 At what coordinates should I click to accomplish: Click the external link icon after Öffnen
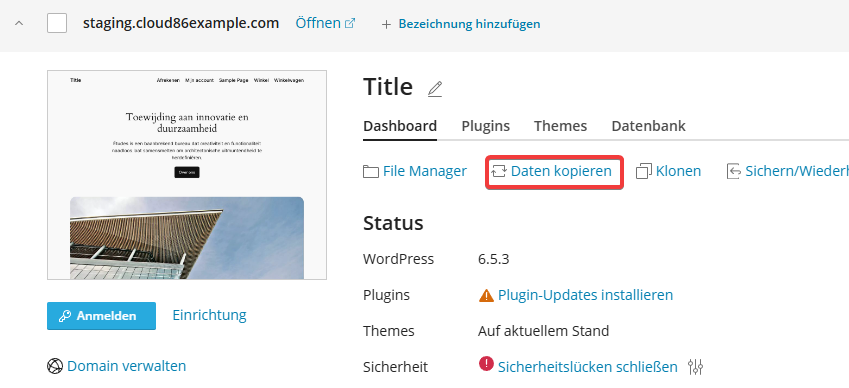350,23
